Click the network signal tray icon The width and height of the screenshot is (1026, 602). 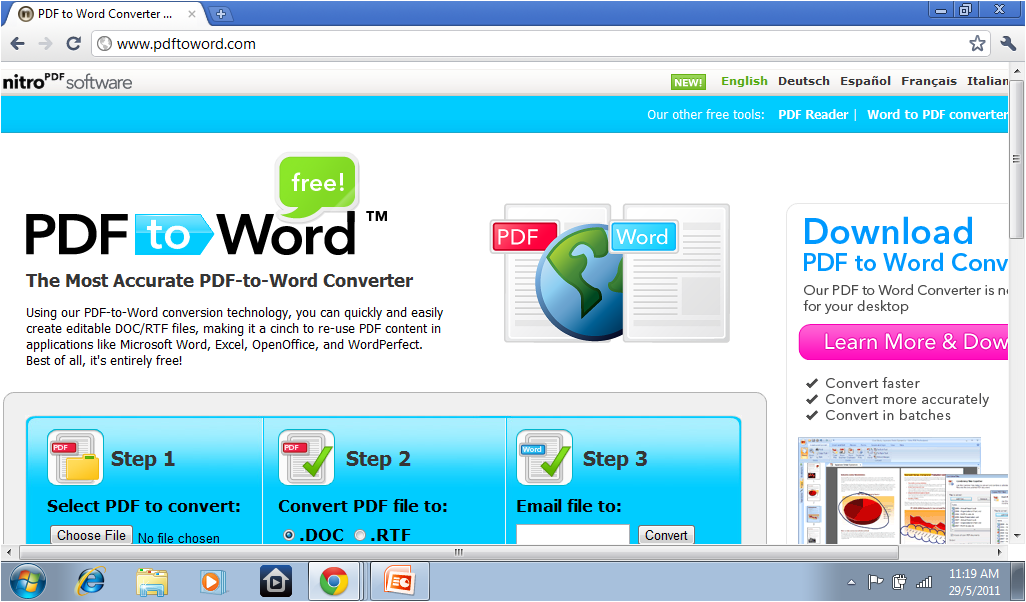pos(924,582)
